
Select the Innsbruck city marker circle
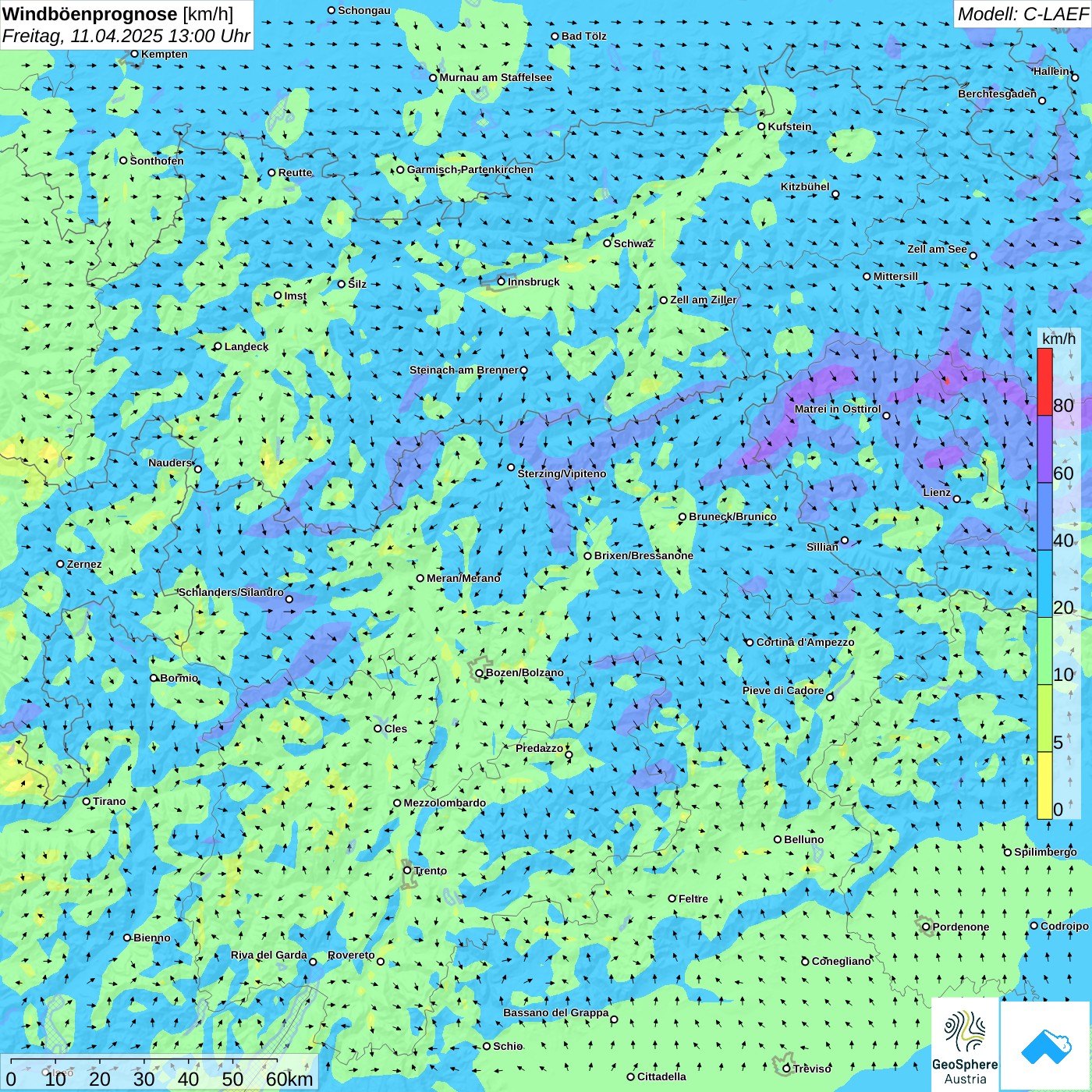[x=502, y=282]
